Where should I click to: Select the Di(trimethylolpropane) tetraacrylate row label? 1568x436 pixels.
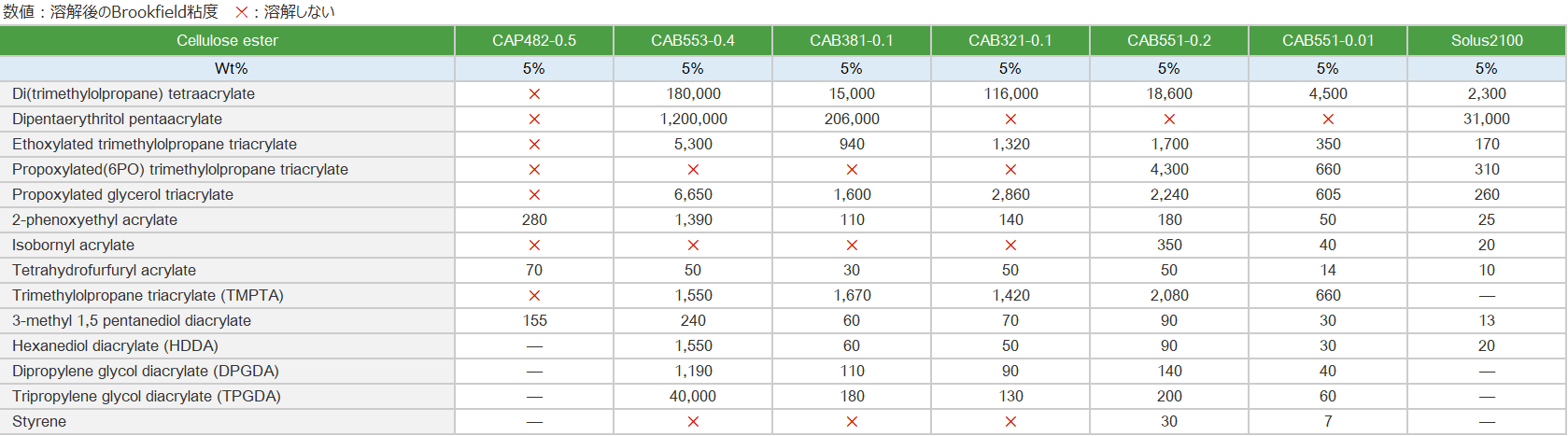coord(134,94)
